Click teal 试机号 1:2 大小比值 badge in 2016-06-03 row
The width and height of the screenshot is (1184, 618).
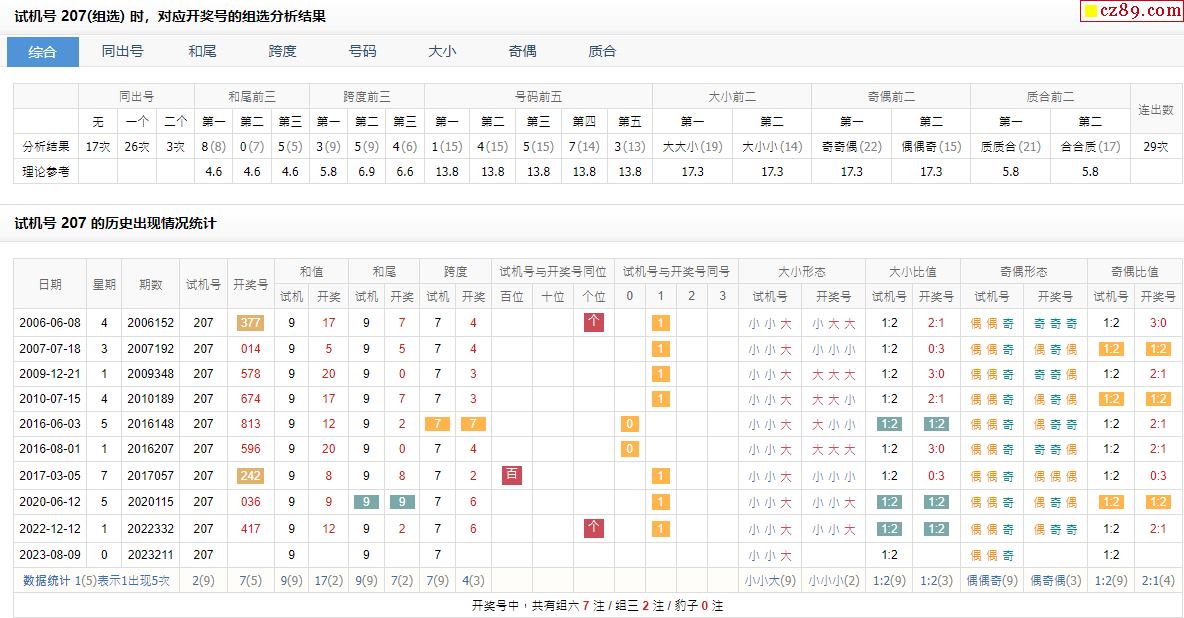pos(890,424)
